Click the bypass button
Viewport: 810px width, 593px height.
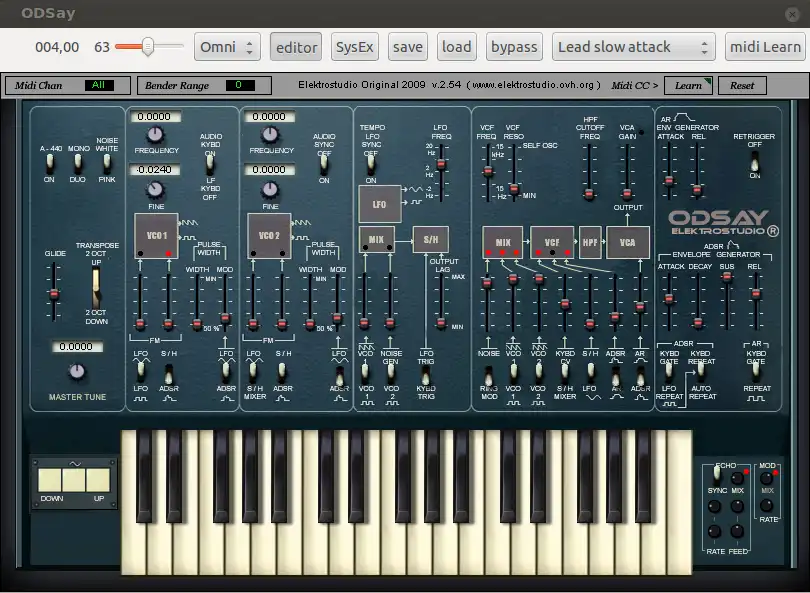click(514, 47)
